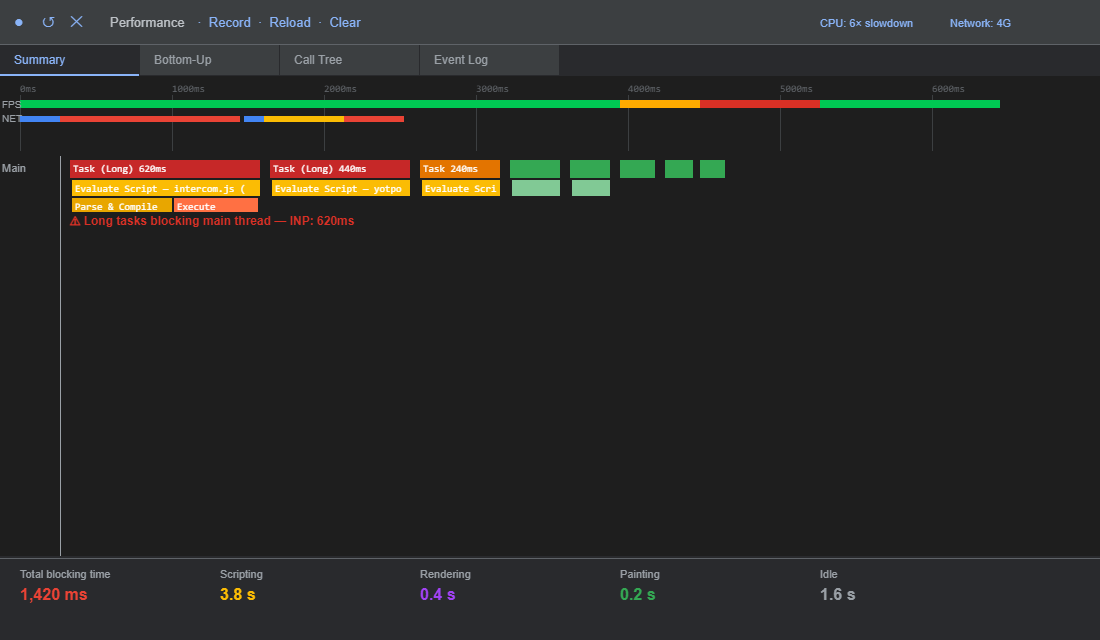Click the reload circular arrow icon
This screenshot has height=640, width=1100.
point(48,22)
